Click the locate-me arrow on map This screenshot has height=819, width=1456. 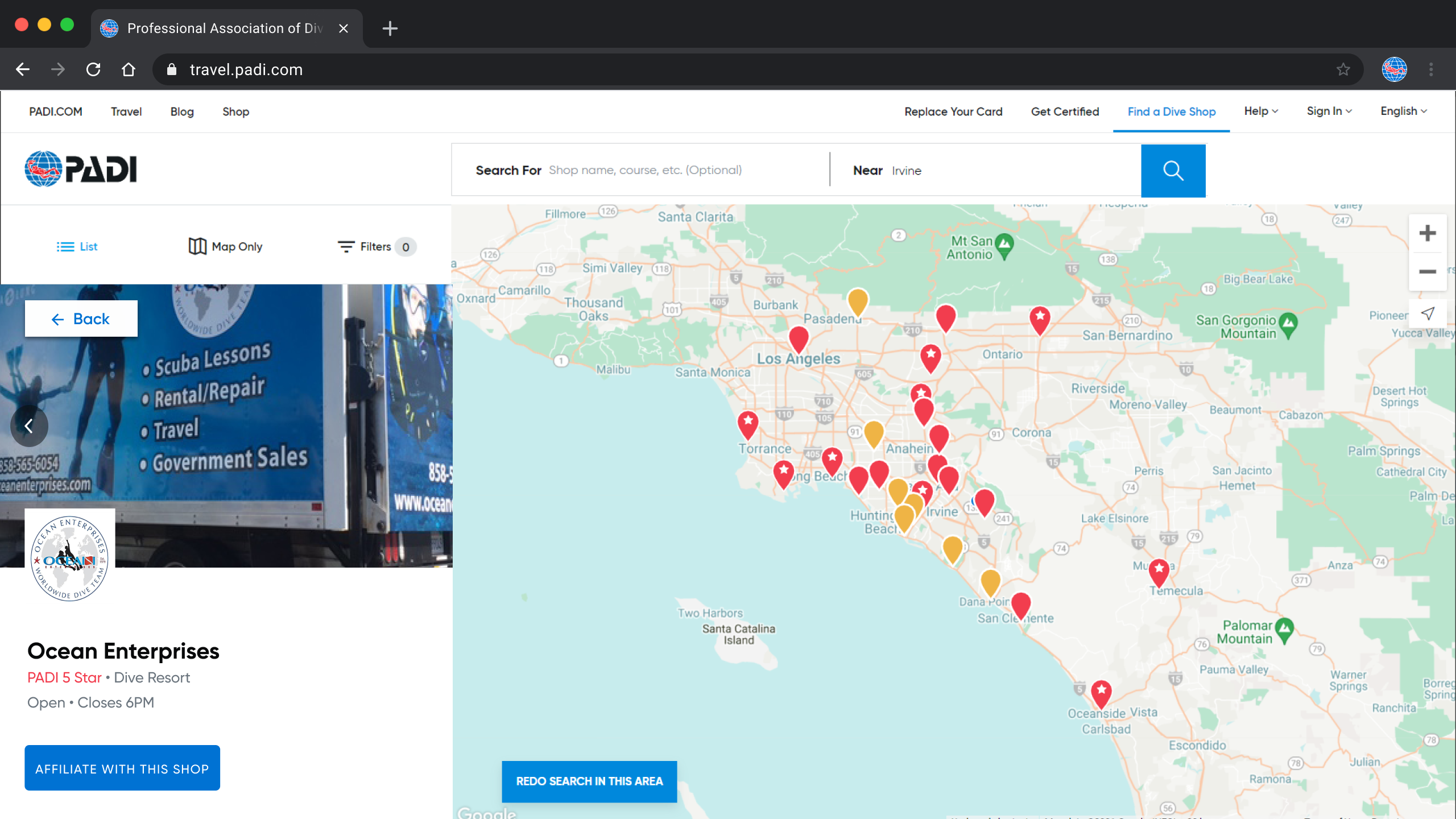pos(1427,313)
